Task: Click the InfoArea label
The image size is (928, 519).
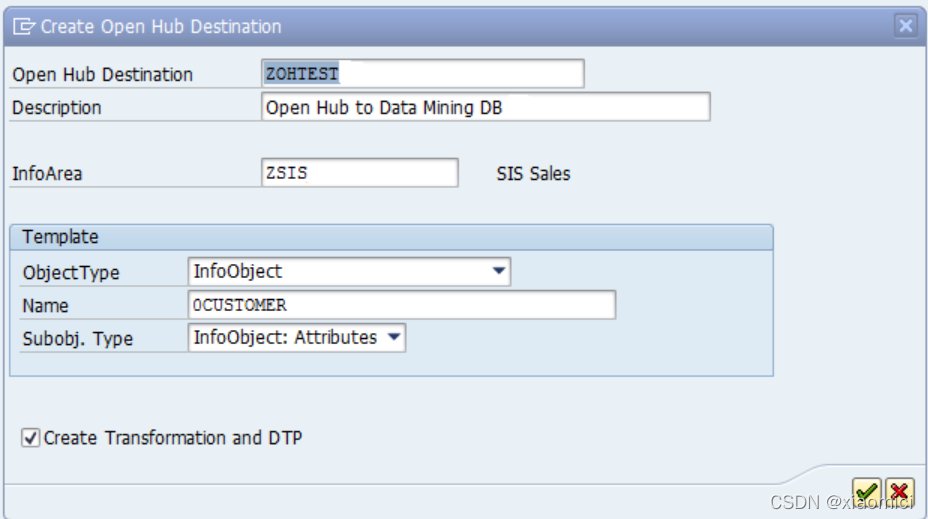Action: click(47, 174)
